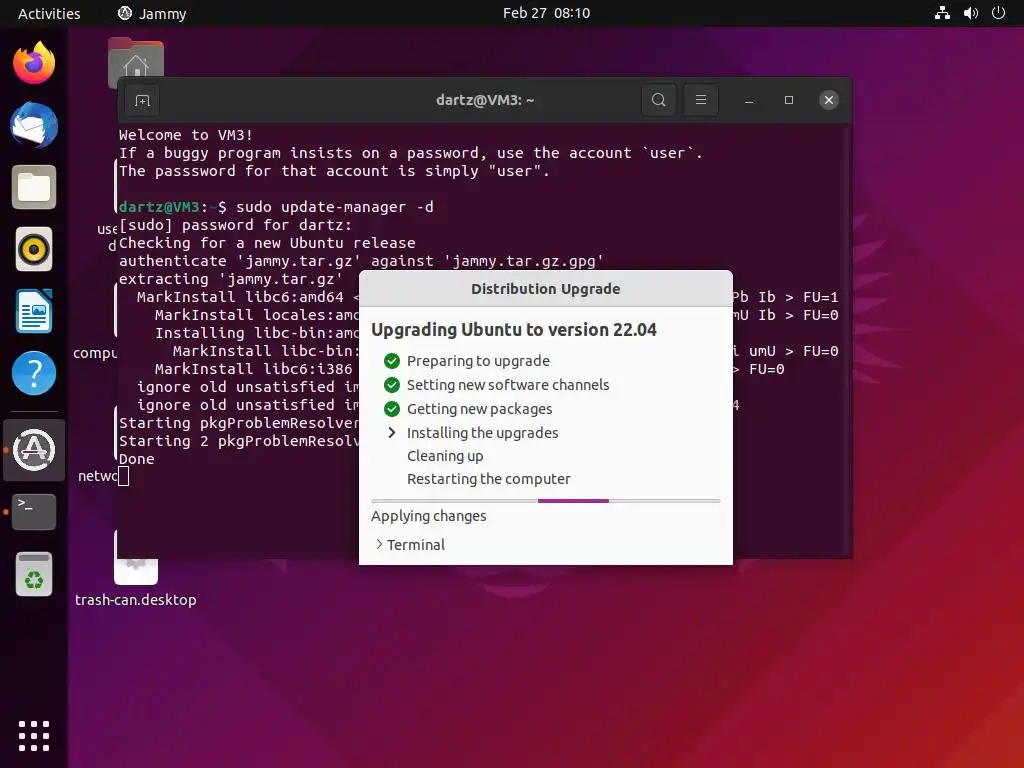Screen dimensions: 1024x768
Task: Maximize the dartz@VM3 terminal window
Action: (789, 100)
